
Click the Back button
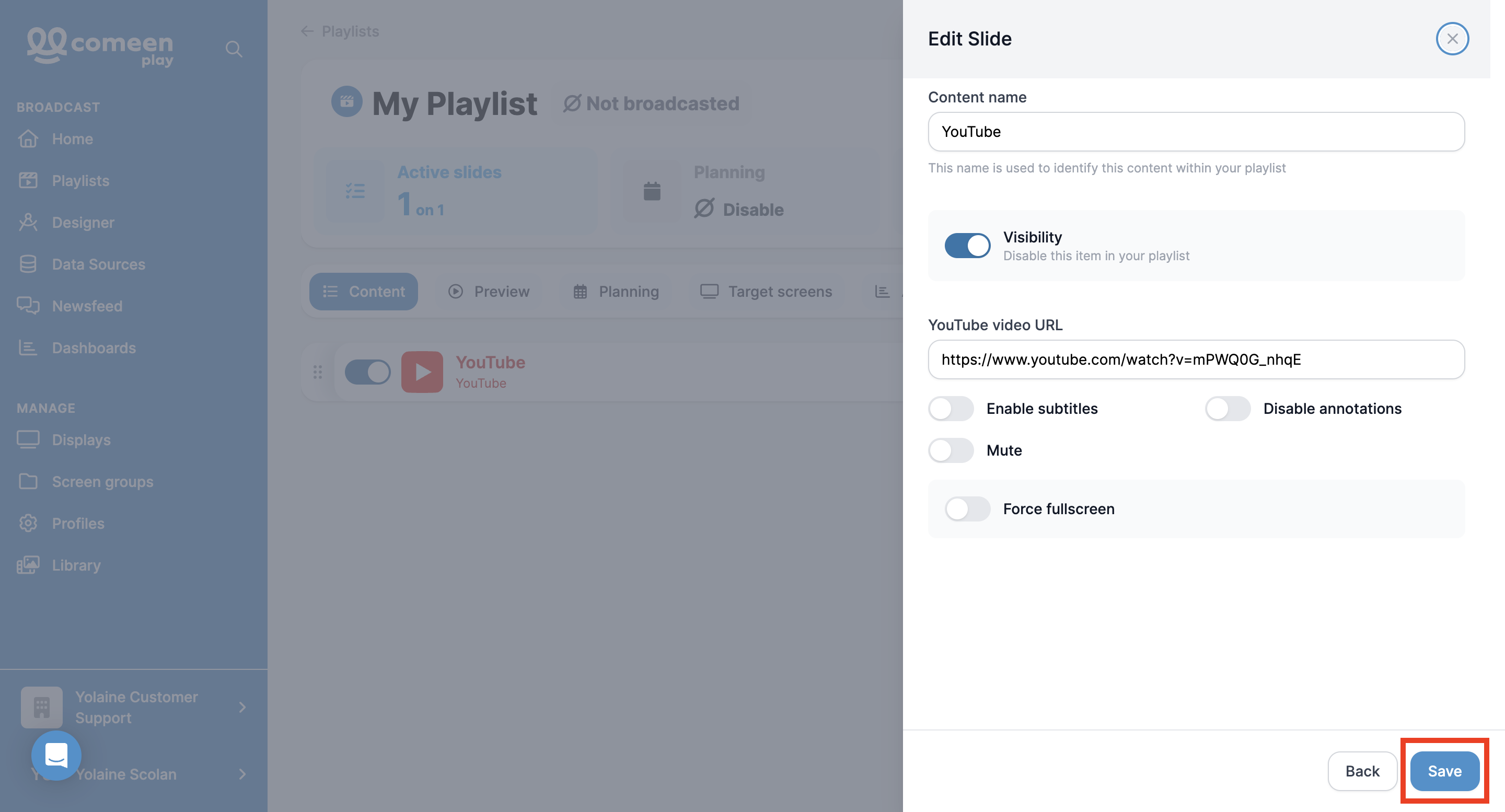(1362, 771)
